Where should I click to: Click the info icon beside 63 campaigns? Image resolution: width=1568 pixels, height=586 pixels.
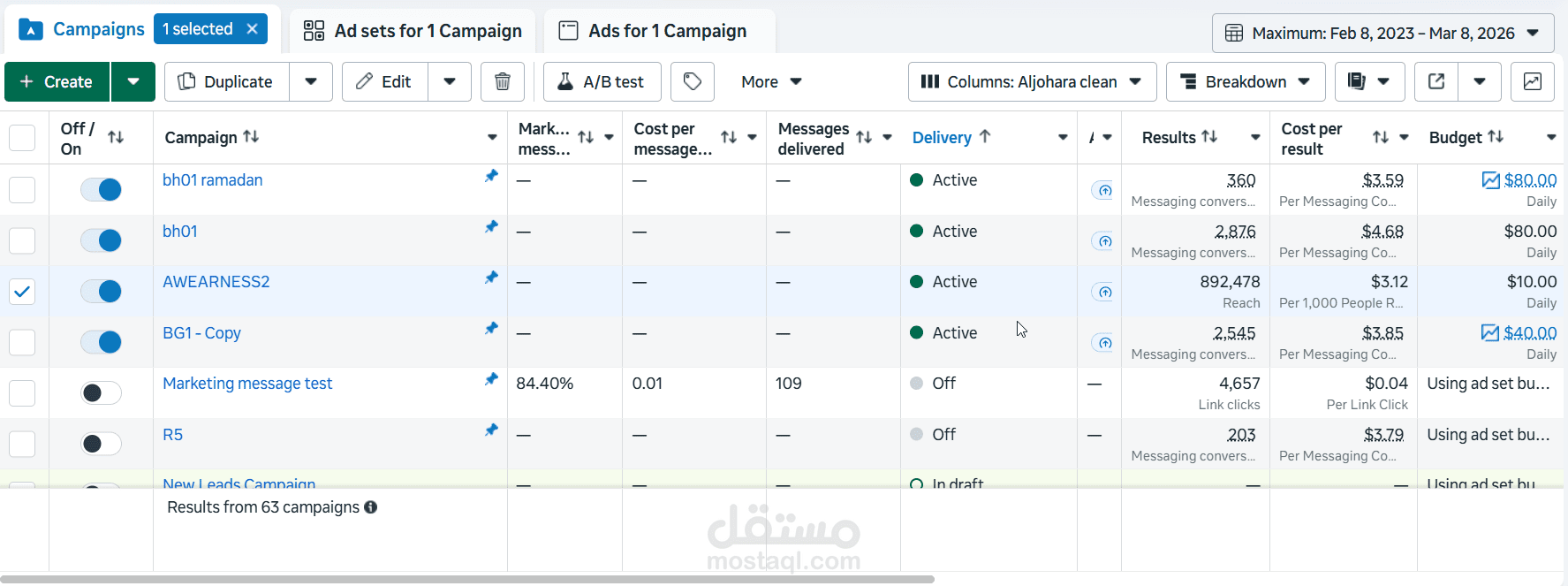371,507
